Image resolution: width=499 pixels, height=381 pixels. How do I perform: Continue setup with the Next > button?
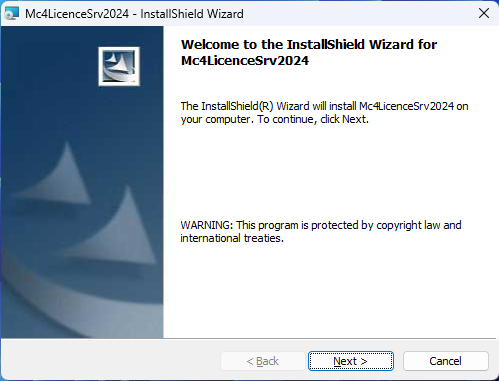351,361
